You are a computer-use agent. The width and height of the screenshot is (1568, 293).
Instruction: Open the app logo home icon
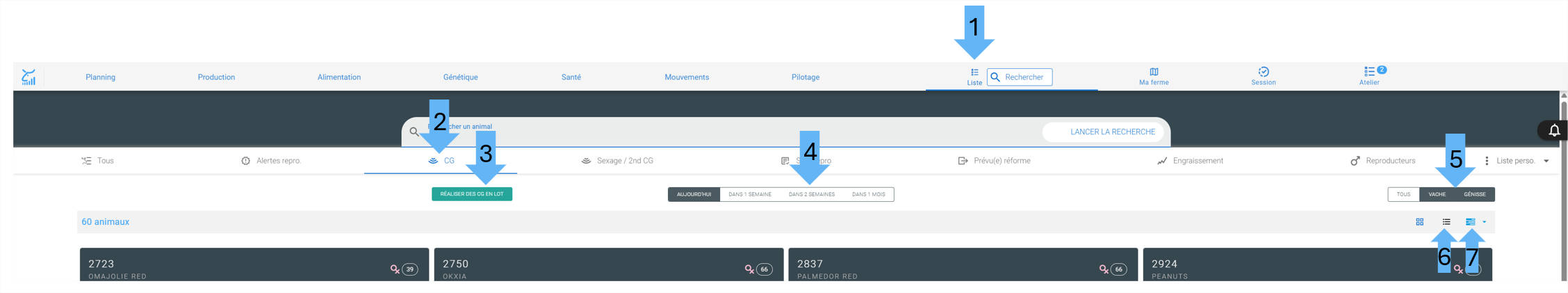coord(28,77)
